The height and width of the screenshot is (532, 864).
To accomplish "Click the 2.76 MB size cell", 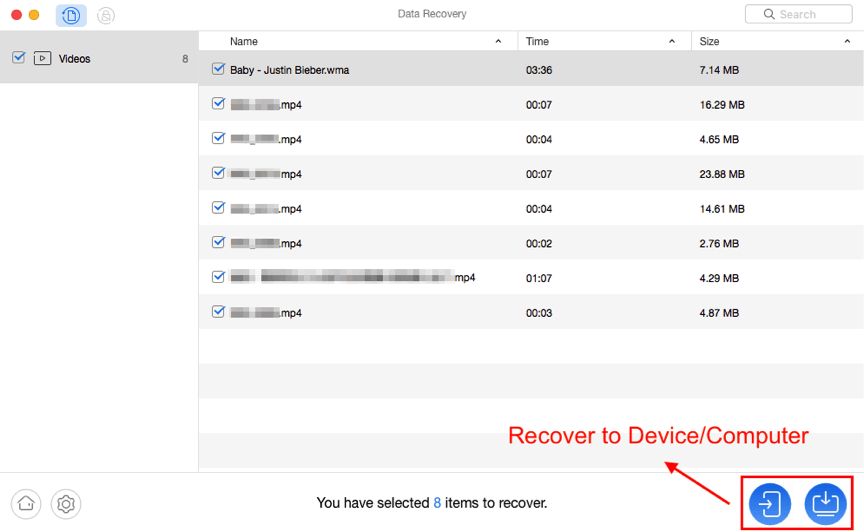I will (x=719, y=244).
